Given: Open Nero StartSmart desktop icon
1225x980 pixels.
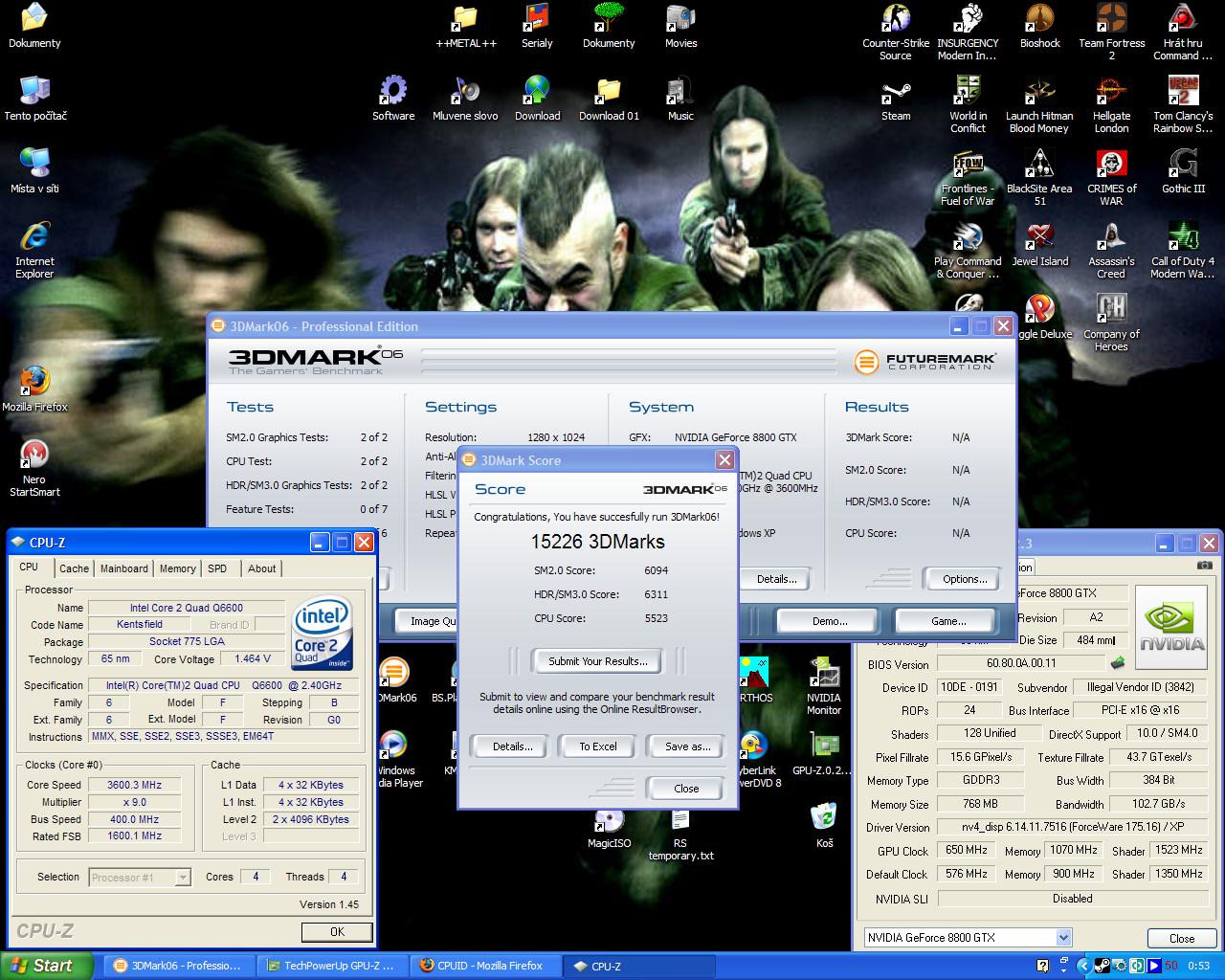Looking at the screenshot, I should (34, 468).
